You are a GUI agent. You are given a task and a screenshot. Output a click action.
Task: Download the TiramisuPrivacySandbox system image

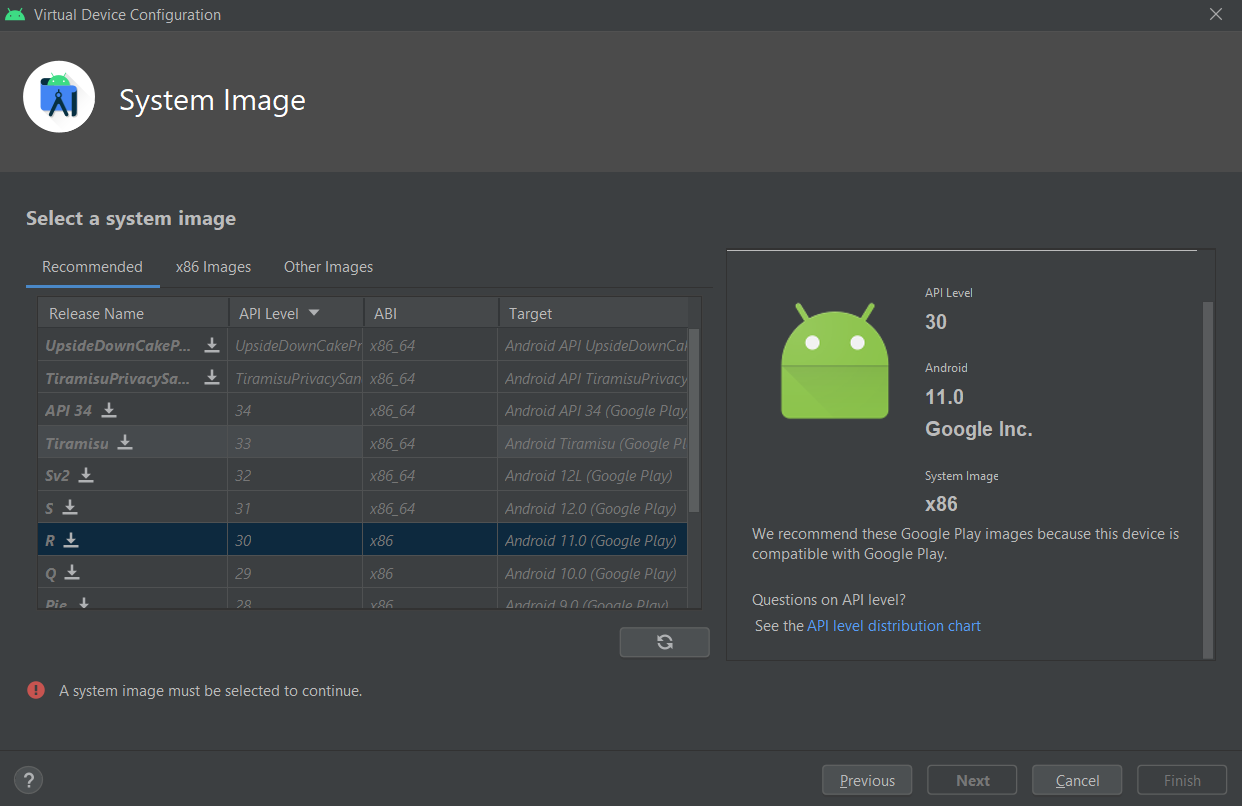pos(211,377)
